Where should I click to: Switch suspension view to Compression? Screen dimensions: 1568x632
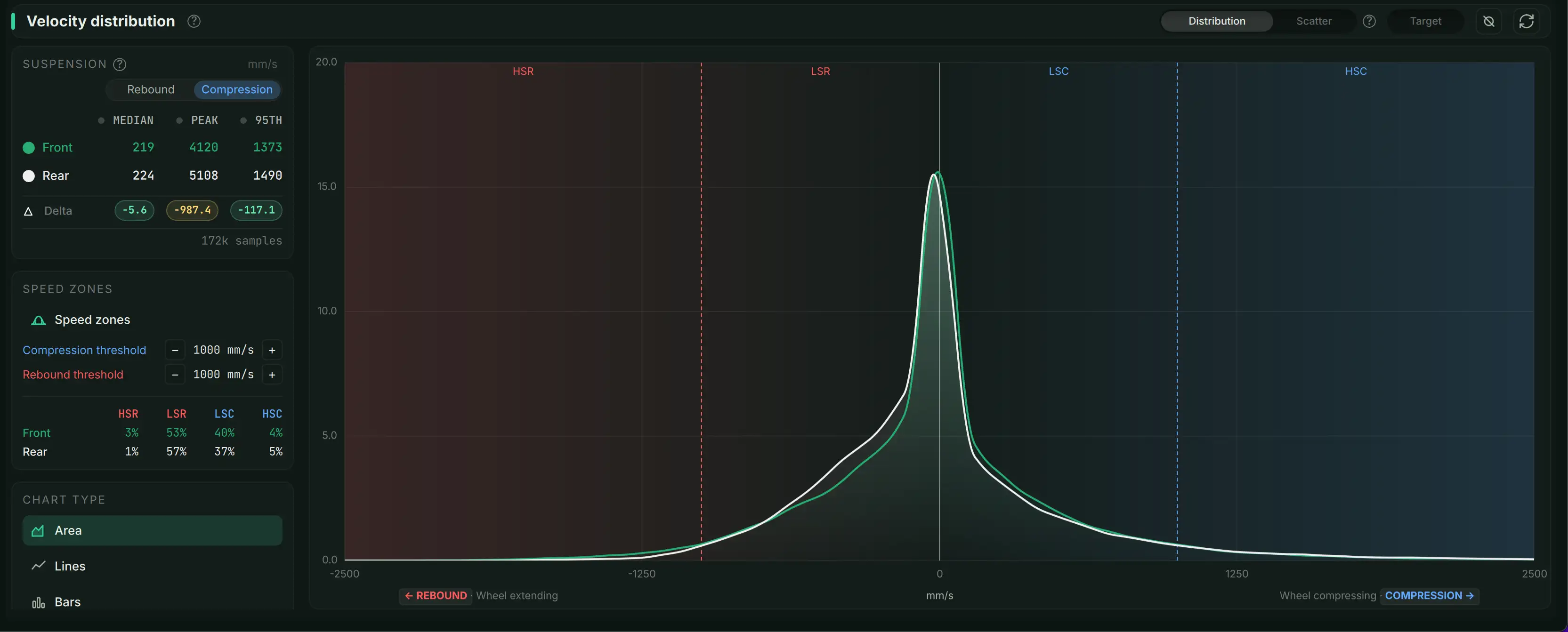coord(237,89)
